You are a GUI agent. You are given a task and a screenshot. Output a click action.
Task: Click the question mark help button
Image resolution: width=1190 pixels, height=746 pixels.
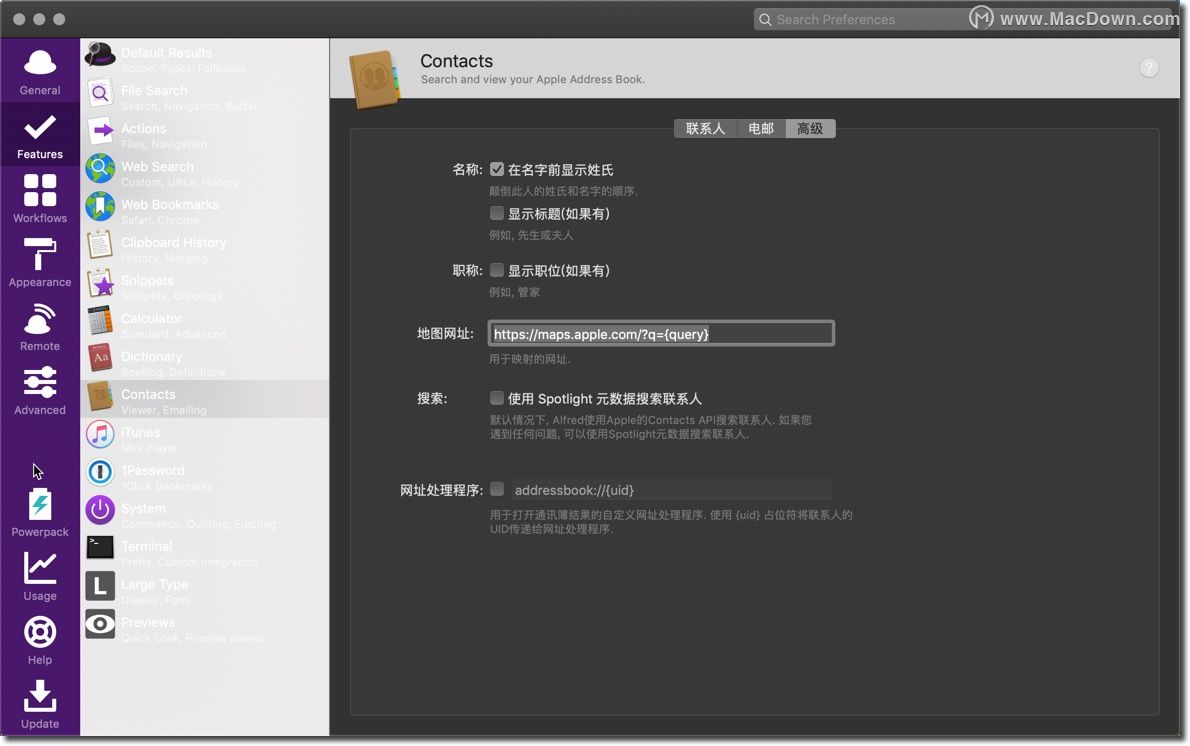[x=1148, y=68]
